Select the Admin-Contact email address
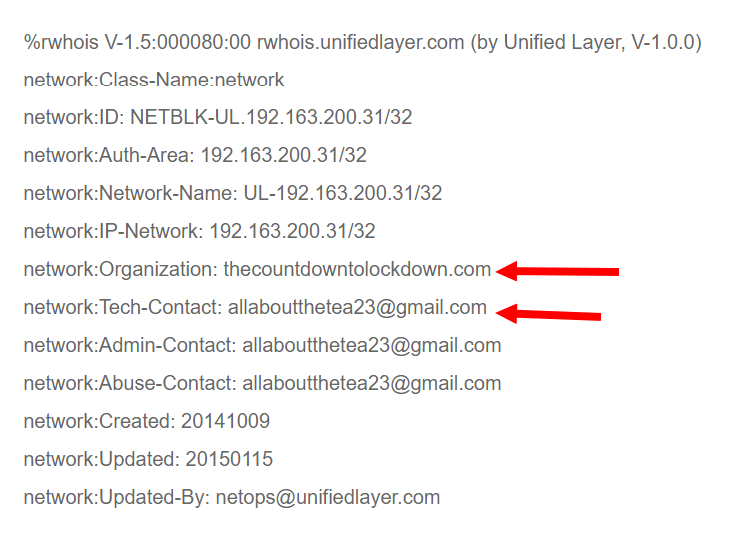This screenshot has height=544, width=751. pyautogui.click(x=371, y=346)
